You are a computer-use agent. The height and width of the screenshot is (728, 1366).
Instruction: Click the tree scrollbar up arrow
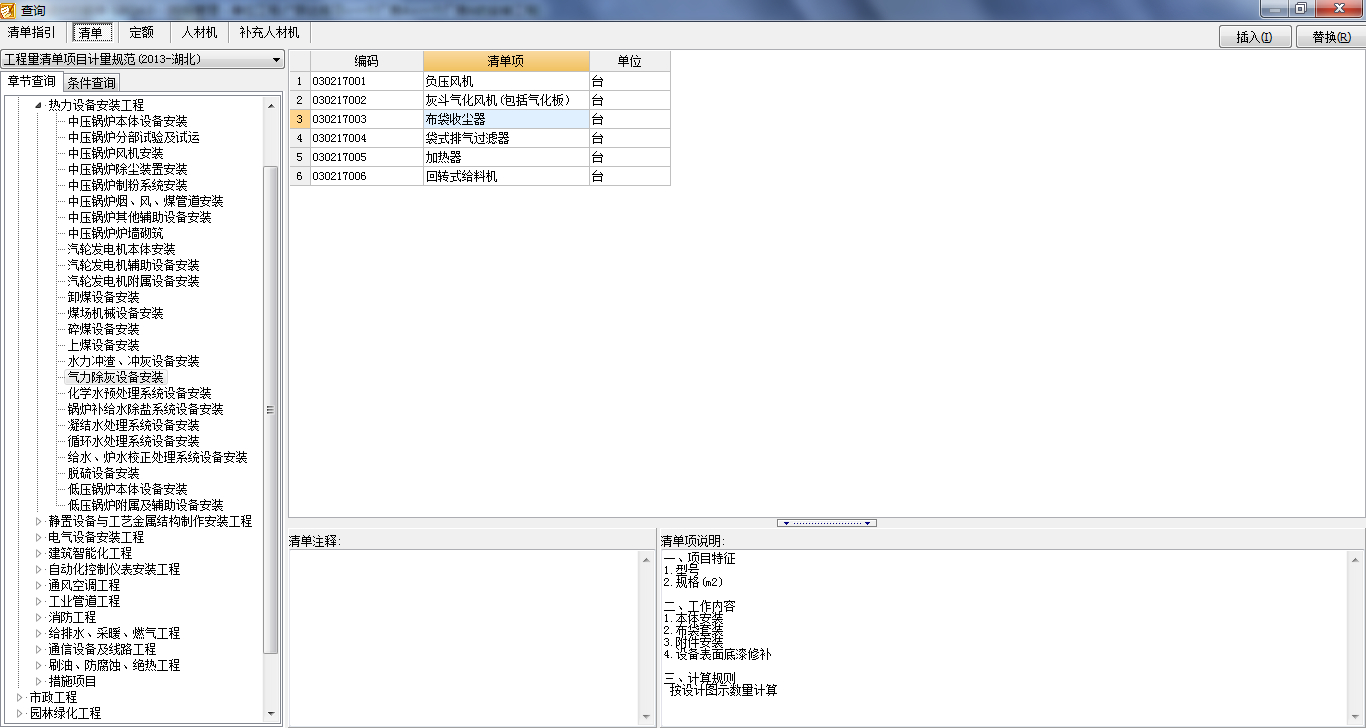pyautogui.click(x=270, y=105)
